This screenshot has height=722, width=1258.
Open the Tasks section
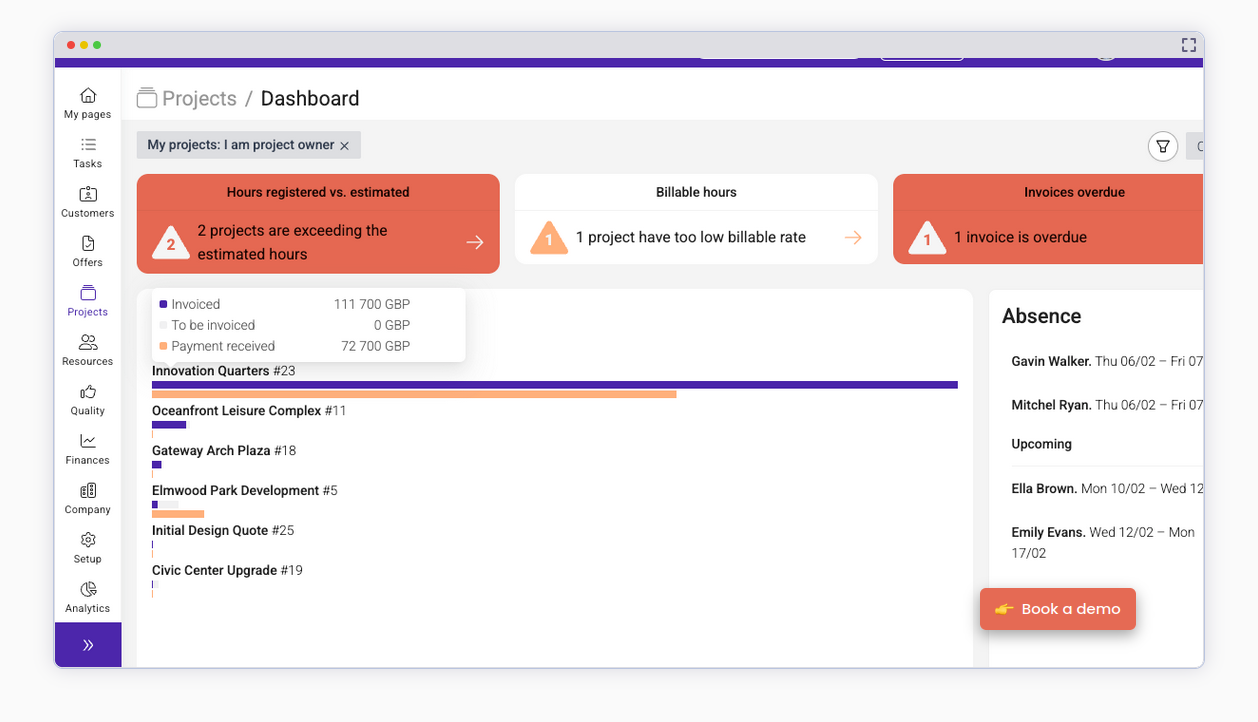point(87,152)
